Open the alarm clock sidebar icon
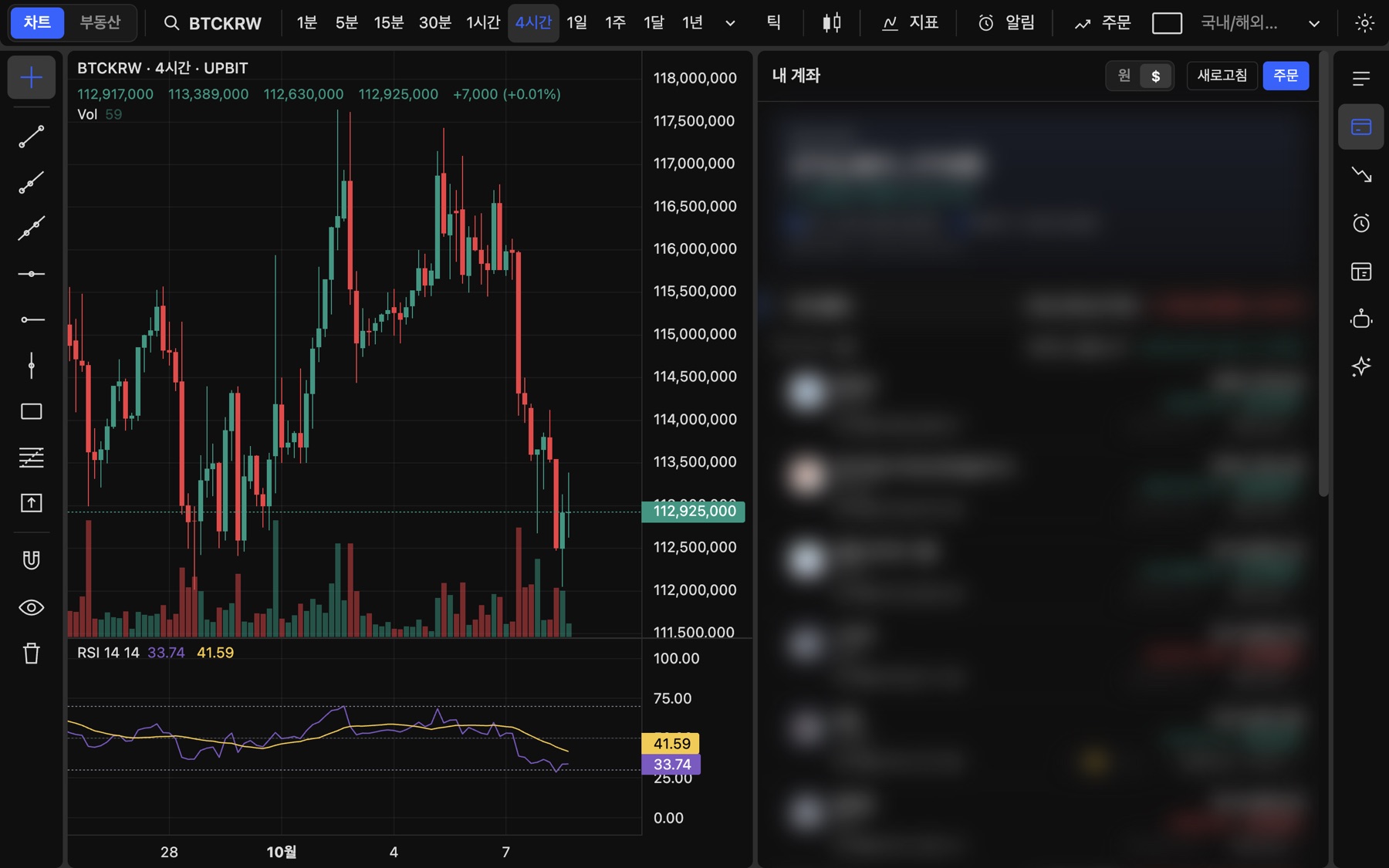The height and width of the screenshot is (868, 1389). (x=1361, y=223)
